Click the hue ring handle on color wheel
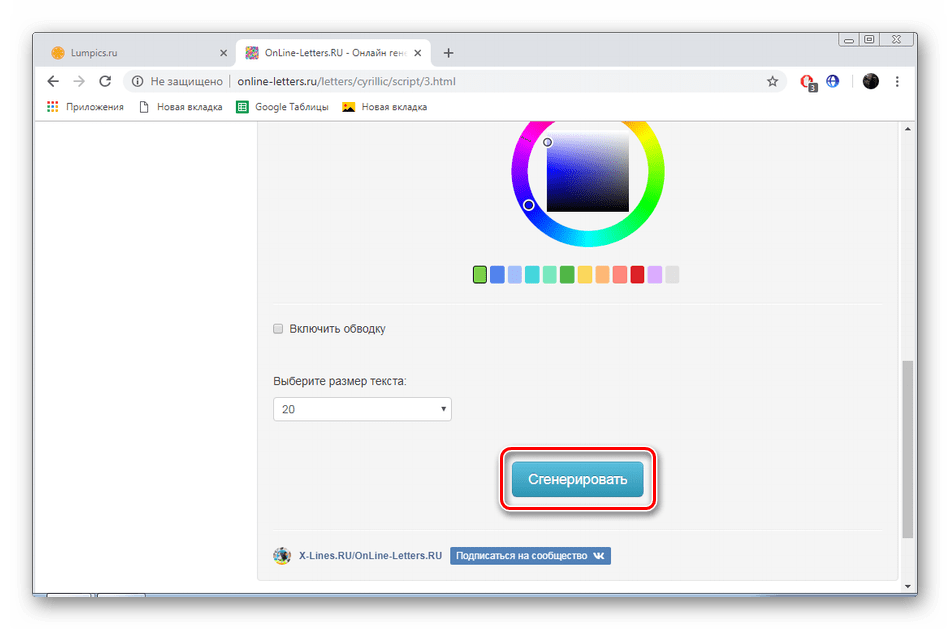 point(528,205)
